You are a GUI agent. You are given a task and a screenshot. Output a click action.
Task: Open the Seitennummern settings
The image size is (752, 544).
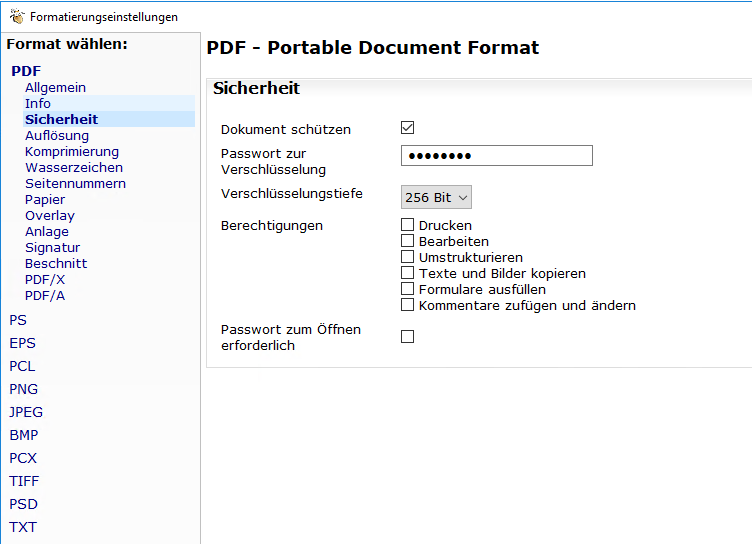point(75,184)
